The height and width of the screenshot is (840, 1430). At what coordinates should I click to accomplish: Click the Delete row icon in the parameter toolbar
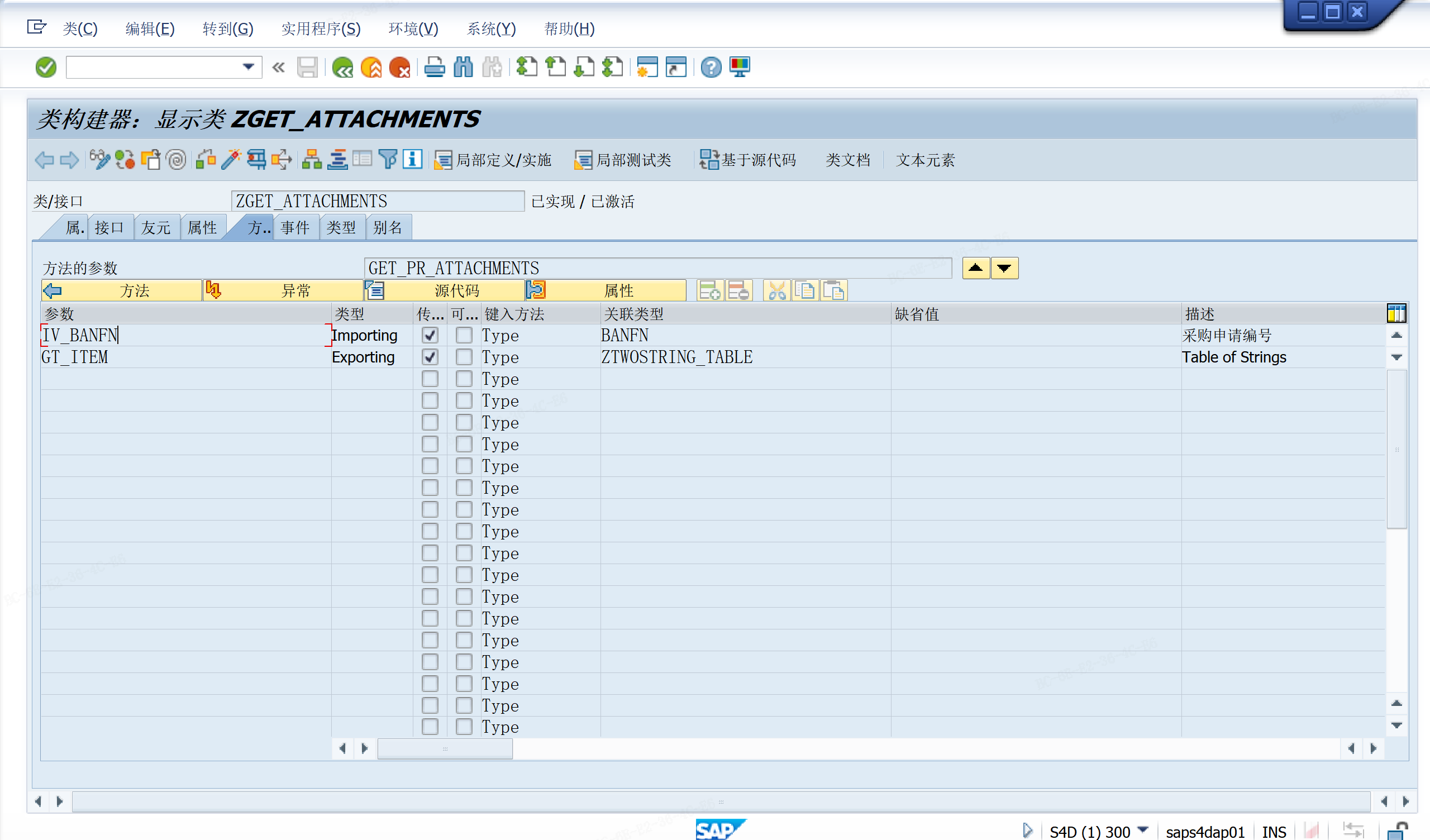739,291
